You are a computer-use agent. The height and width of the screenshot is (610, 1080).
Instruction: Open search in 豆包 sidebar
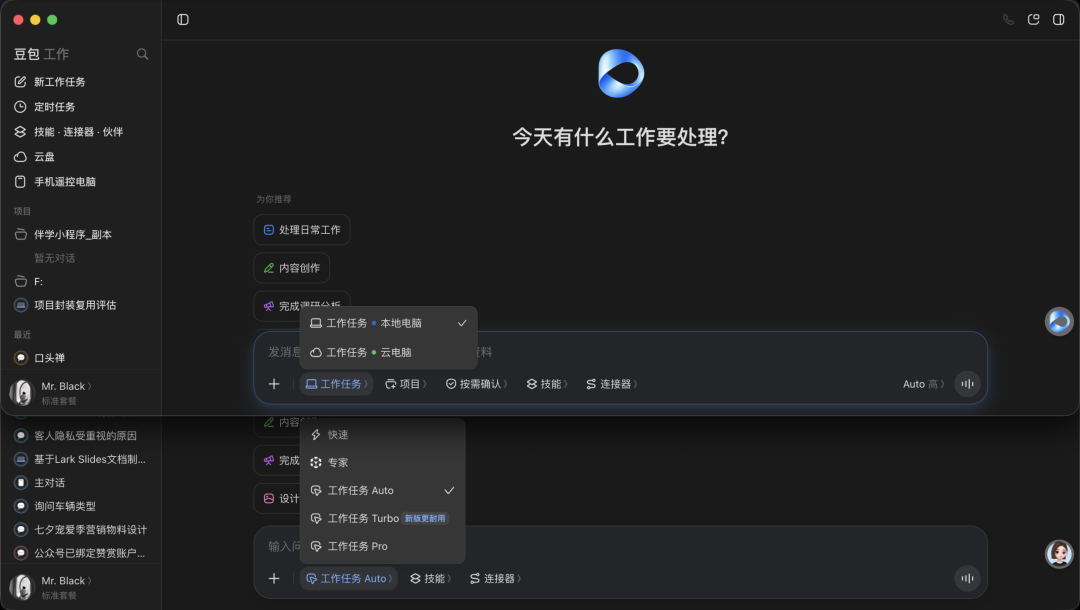pyautogui.click(x=142, y=54)
